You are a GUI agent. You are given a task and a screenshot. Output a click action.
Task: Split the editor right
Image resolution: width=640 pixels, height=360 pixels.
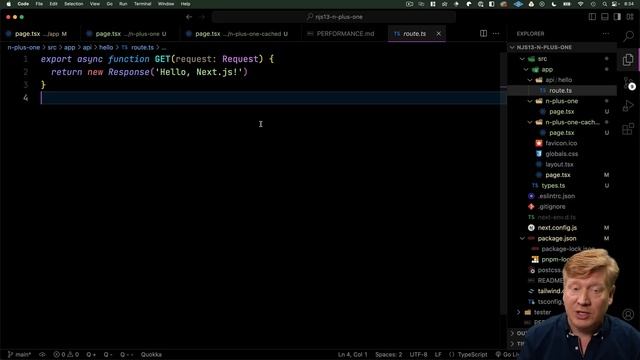(483, 33)
